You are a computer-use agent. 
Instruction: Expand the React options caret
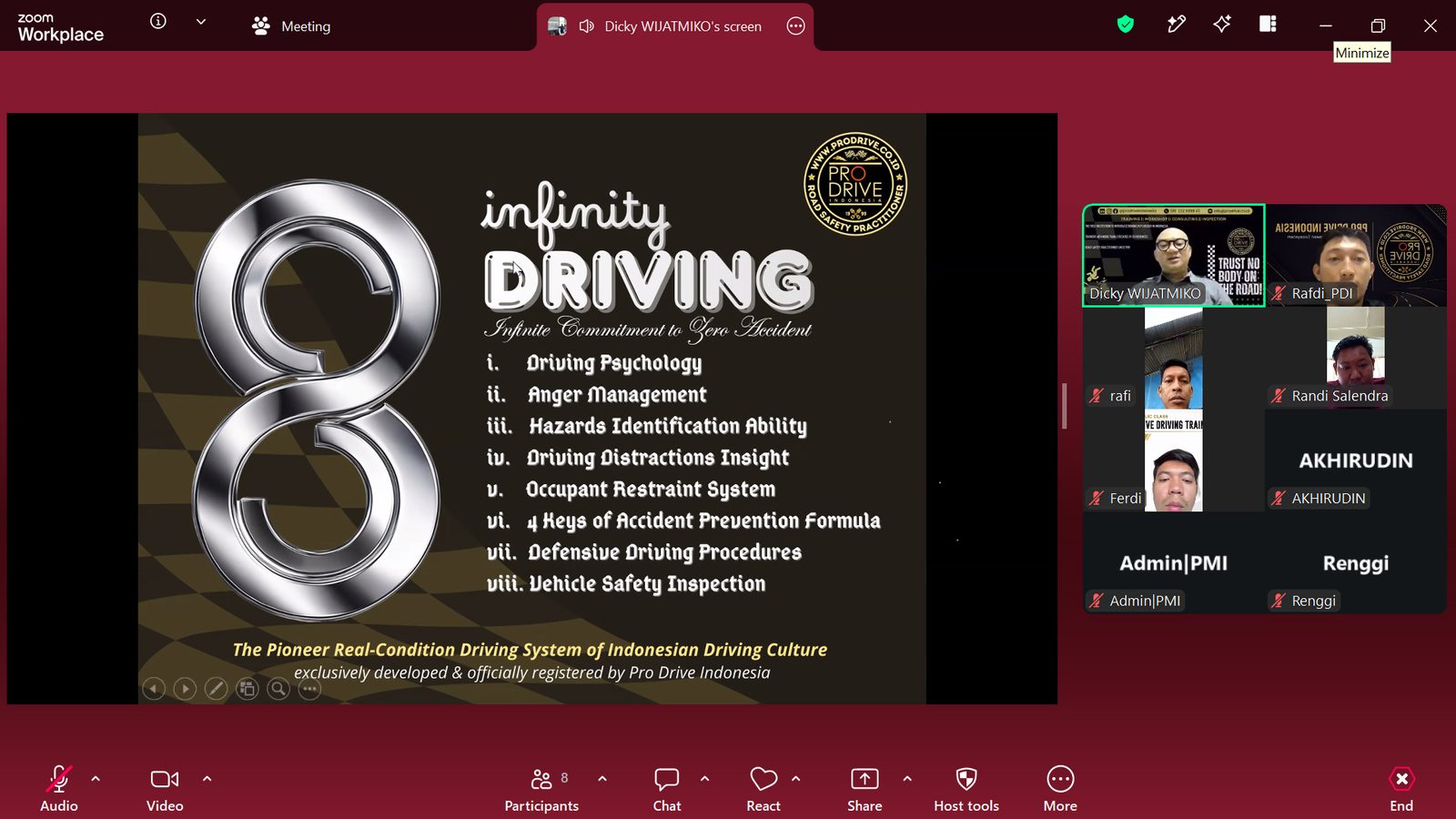[x=796, y=779]
